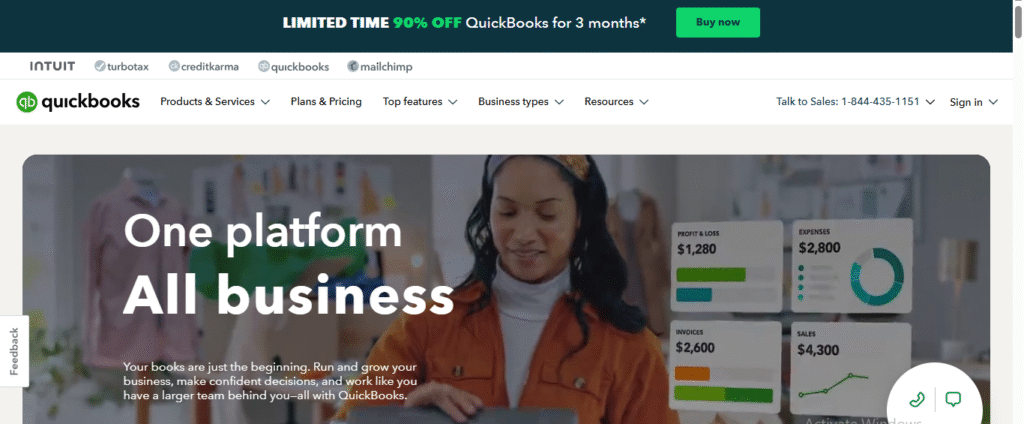Open the Business types dropdown
1024x424 pixels.
pyautogui.click(x=521, y=102)
